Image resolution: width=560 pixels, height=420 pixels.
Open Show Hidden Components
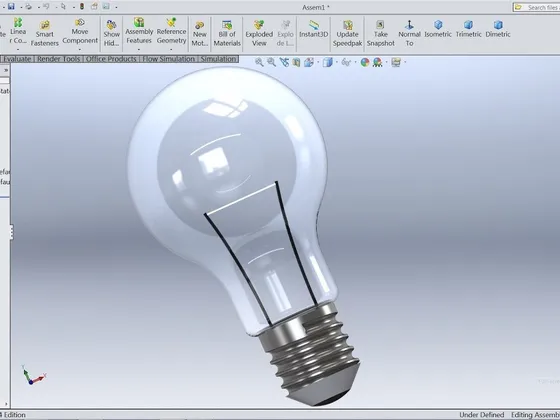[111, 33]
